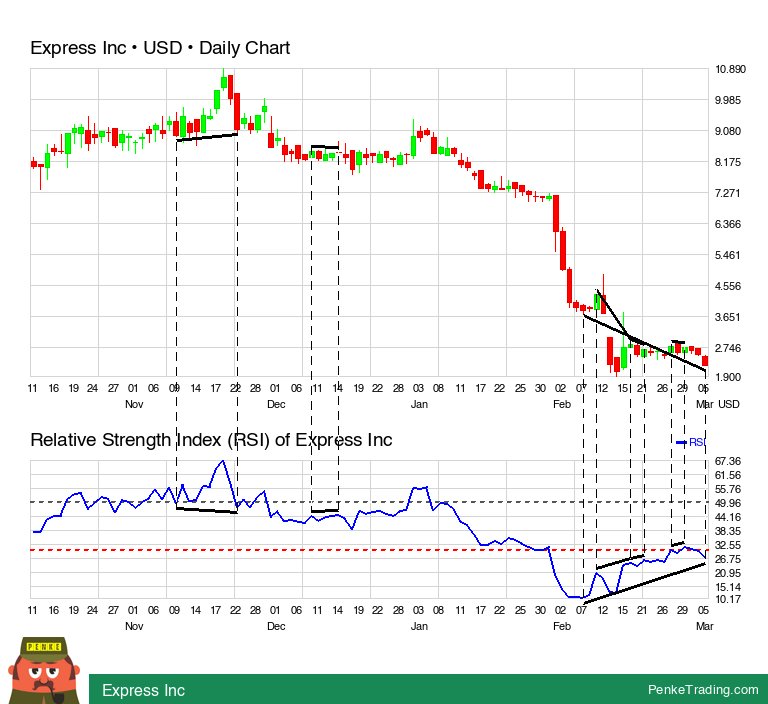Click the 26.75 RSI axis label

(728, 559)
